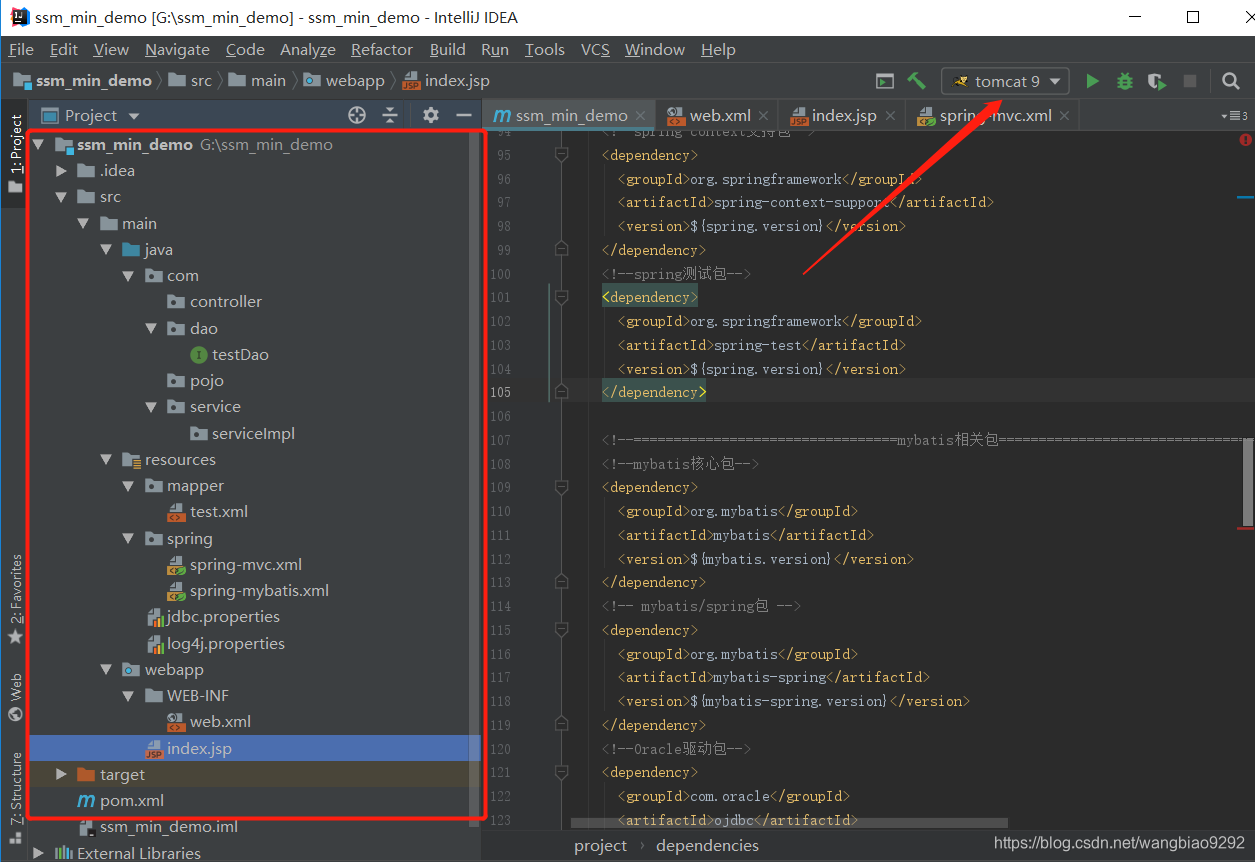Start debugging with the bug icon
This screenshot has width=1255, height=862.
(x=1125, y=81)
